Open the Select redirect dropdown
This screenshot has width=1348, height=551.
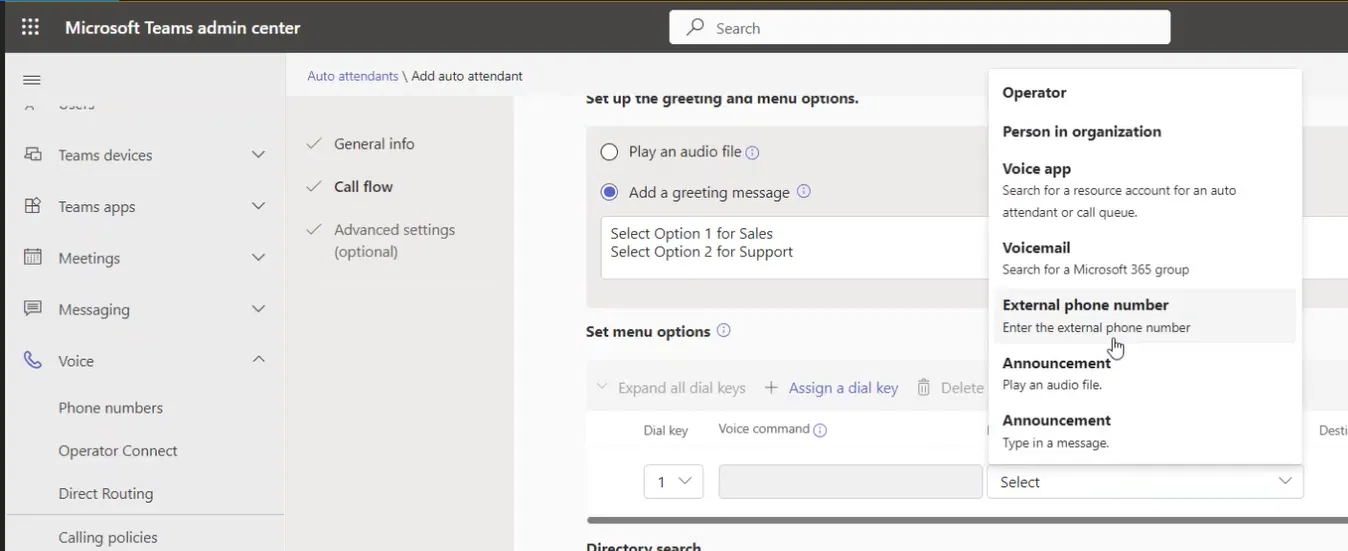click(x=1144, y=482)
